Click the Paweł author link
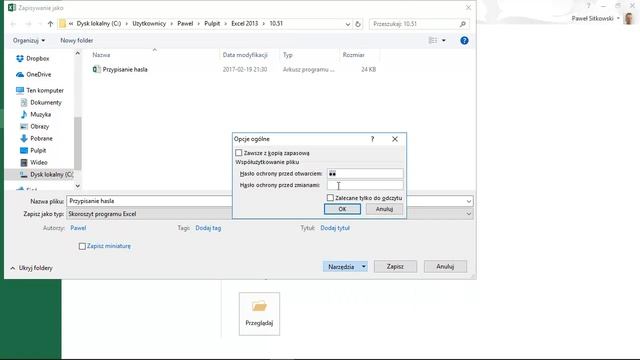640x360 pixels. 78,228
